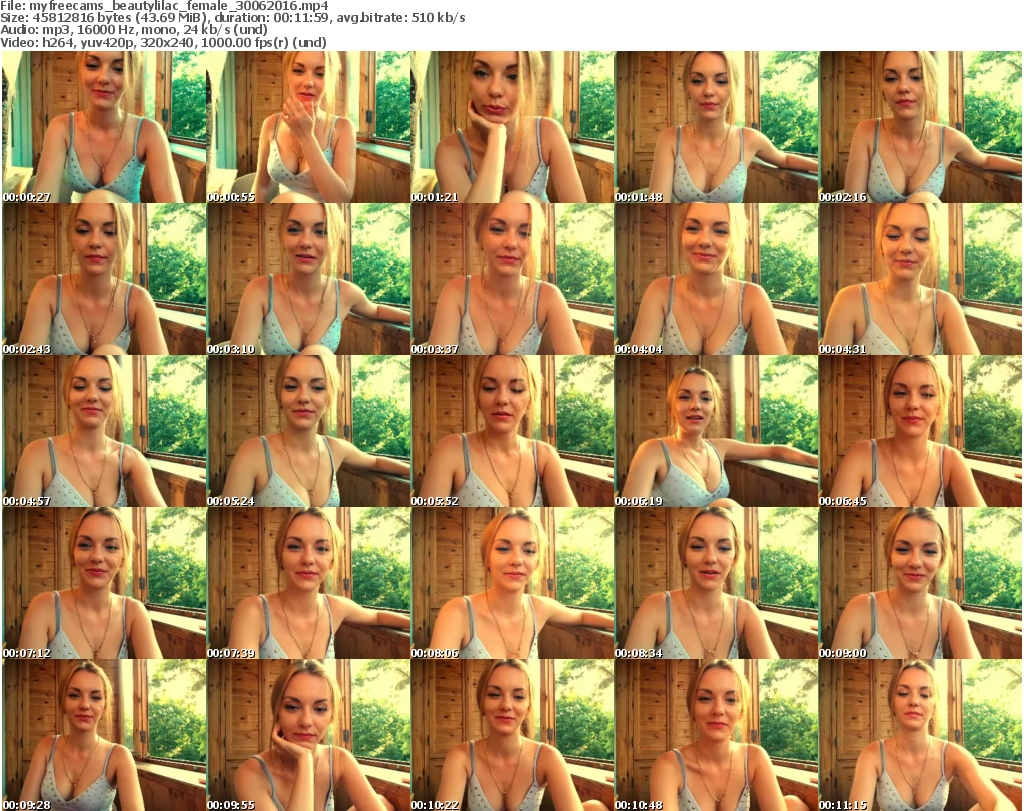Select the thumbnail stamped 00:02:16
The image size is (1024, 811).
coord(920,127)
